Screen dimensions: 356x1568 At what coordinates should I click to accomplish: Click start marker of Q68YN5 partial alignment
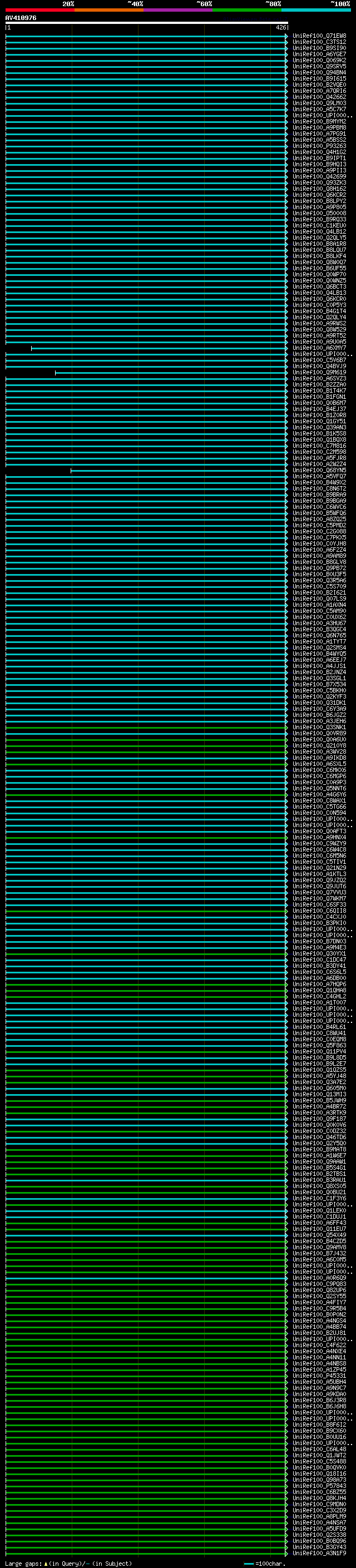[x=71, y=471]
